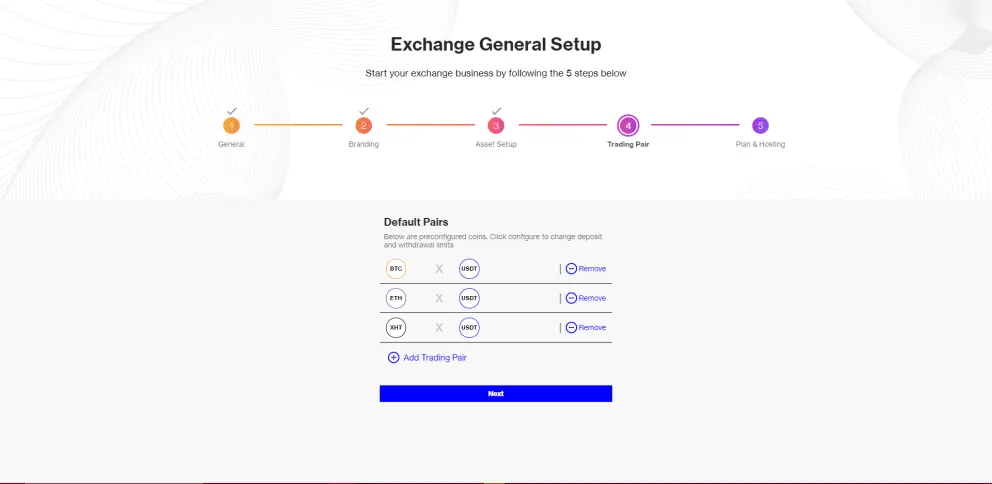
Task: Click the ETH coin icon
Action: (x=396, y=298)
